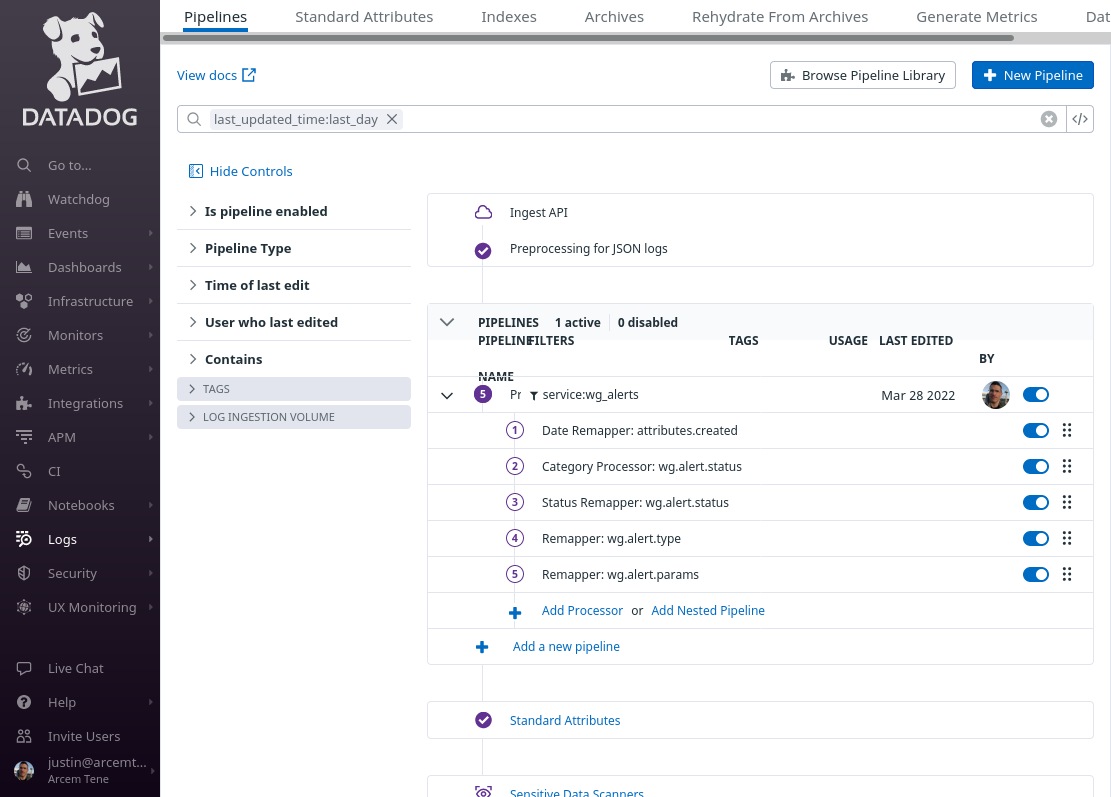This screenshot has height=797, width=1111.
Task: Open the CI link icon
Action: point(24,471)
